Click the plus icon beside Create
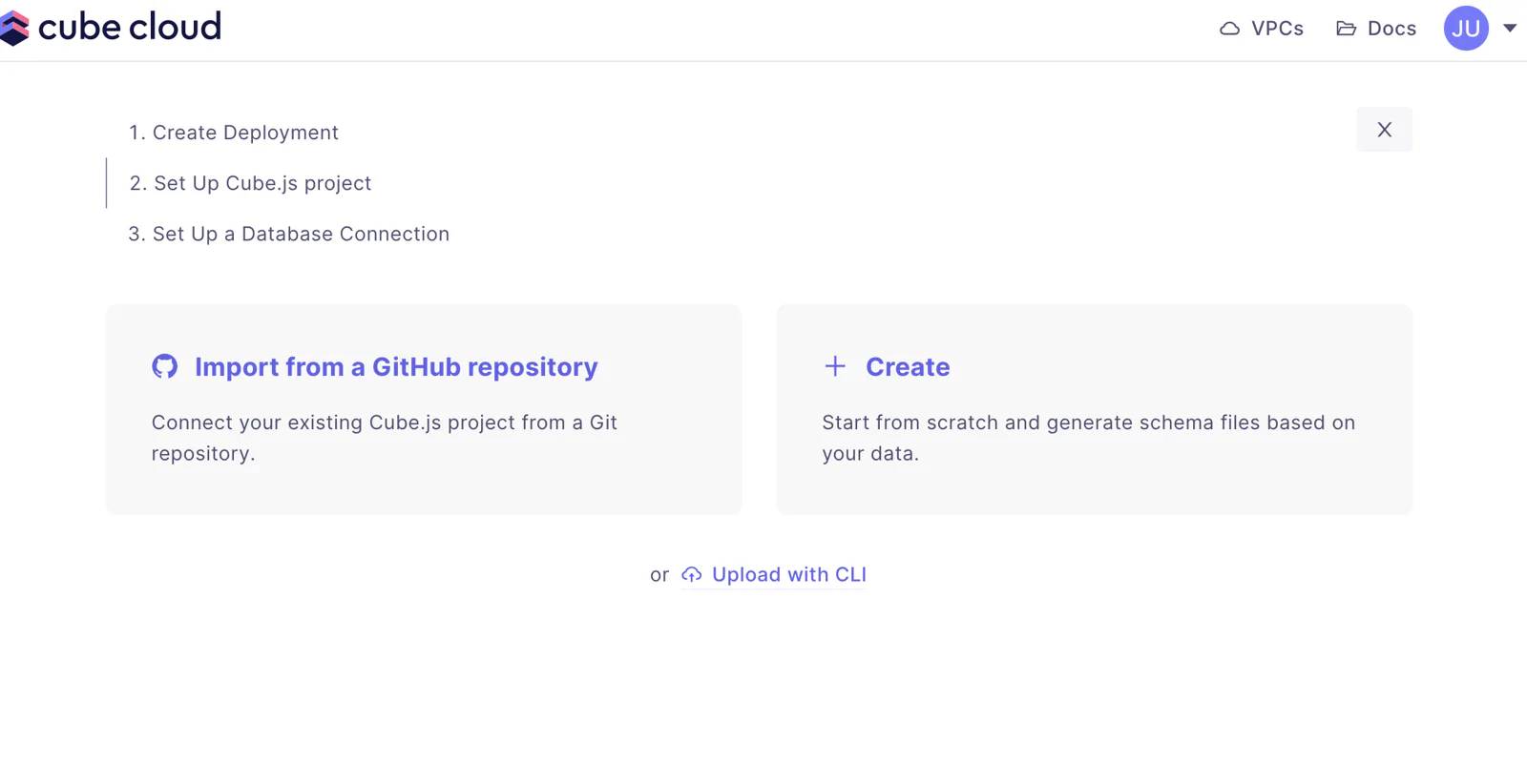Screen dimensions: 1527x784 coord(835,366)
